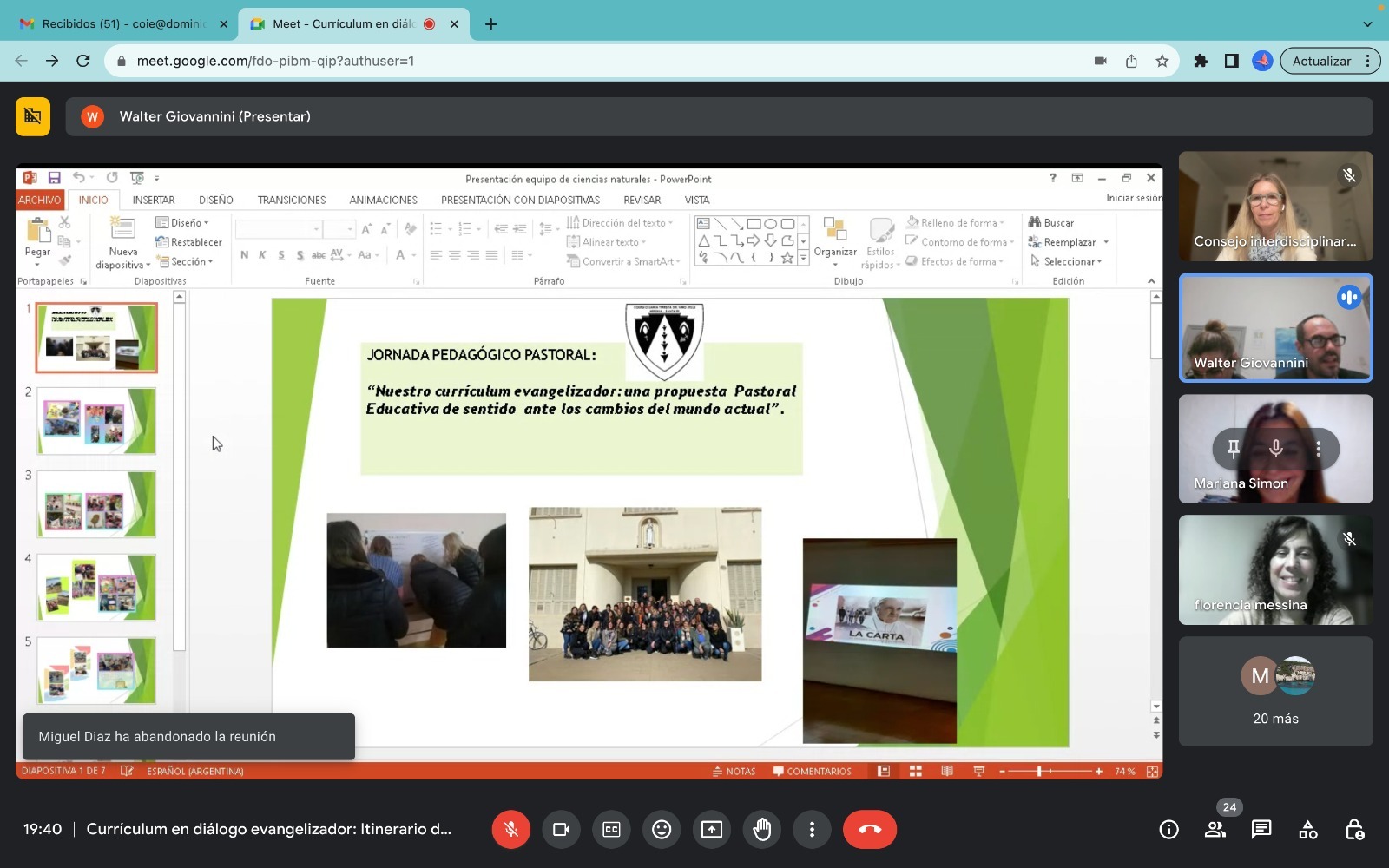Pin Mariana Simon's video tile
1389x868 pixels.
point(1233,448)
